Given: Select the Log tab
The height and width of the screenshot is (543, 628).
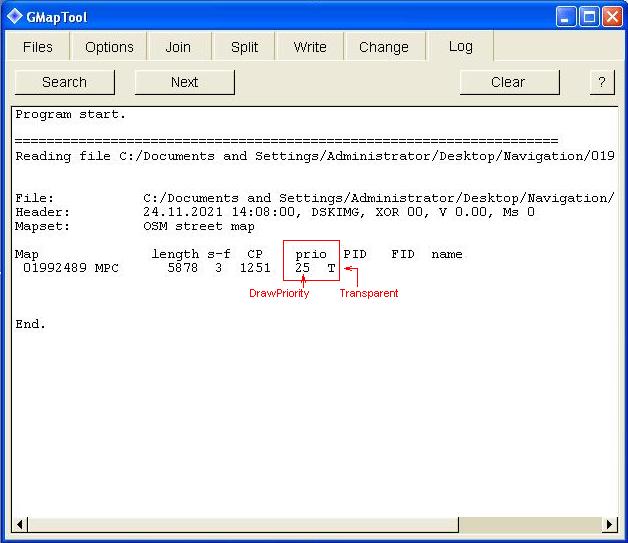Looking at the screenshot, I should pyautogui.click(x=460, y=46).
